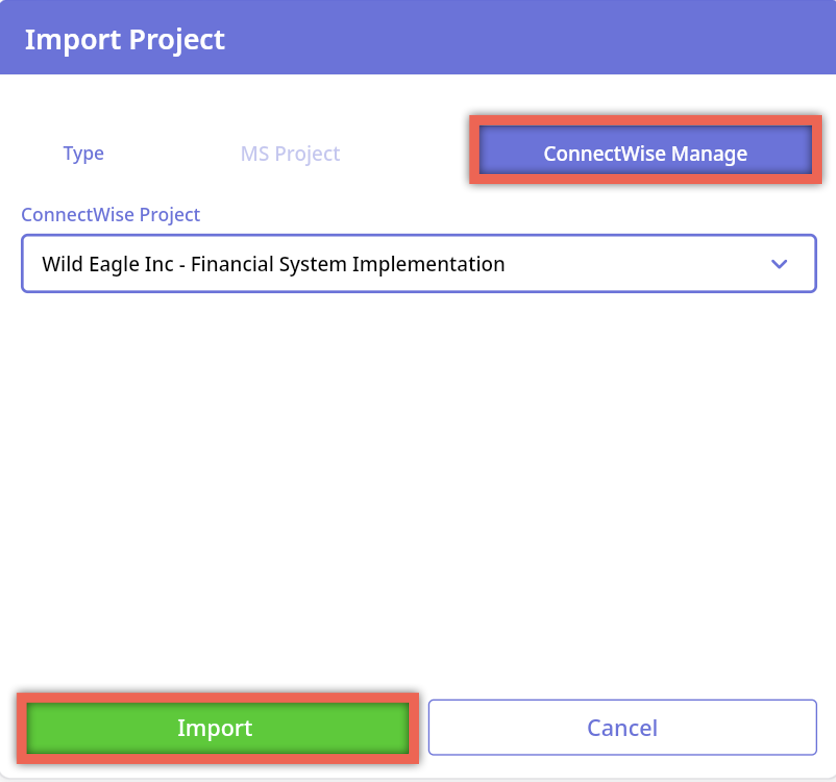Click the Type label text

[x=83, y=154]
